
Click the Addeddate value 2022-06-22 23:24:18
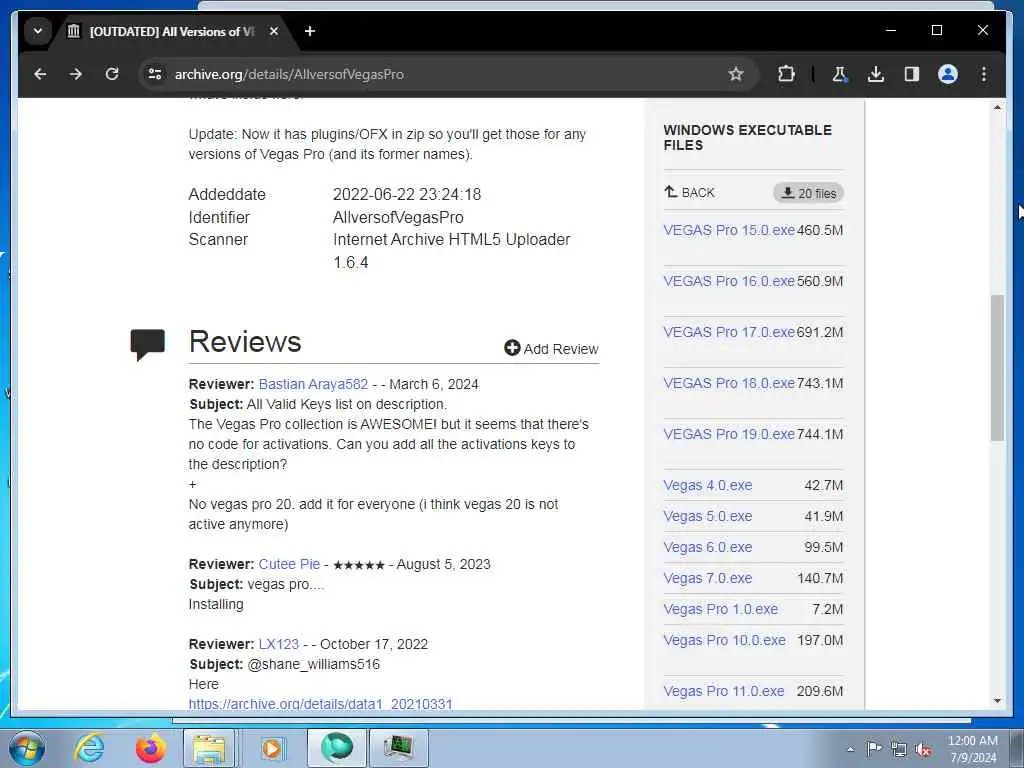(x=407, y=195)
